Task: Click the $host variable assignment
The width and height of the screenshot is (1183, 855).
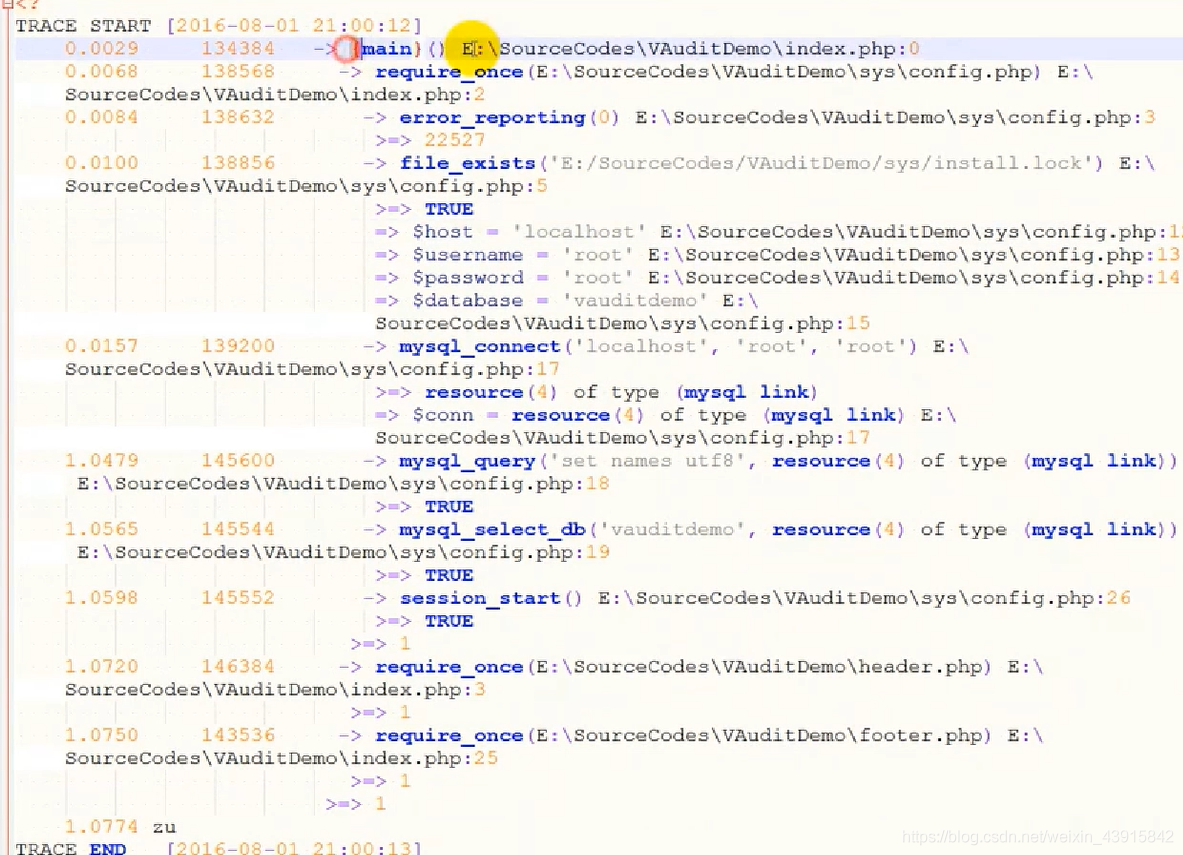Action: (x=528, y=232)
